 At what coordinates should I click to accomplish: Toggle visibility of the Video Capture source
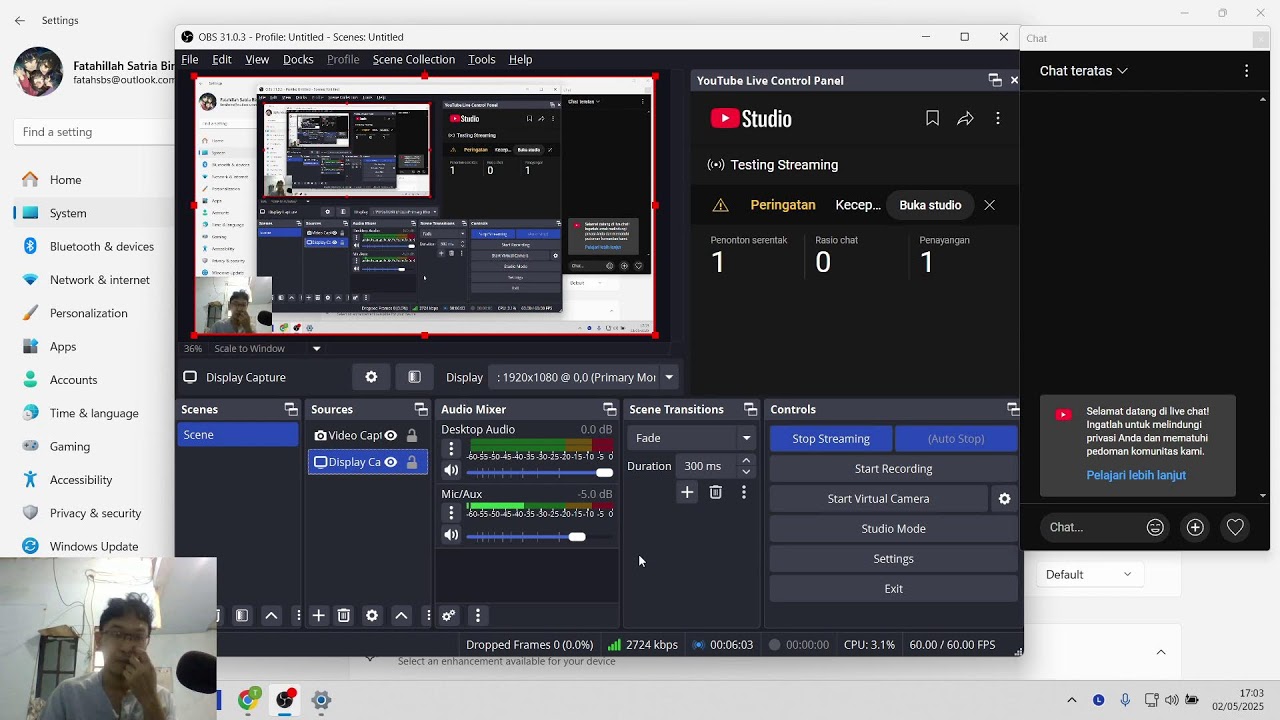pyautogui.click(x=391, y=435)
